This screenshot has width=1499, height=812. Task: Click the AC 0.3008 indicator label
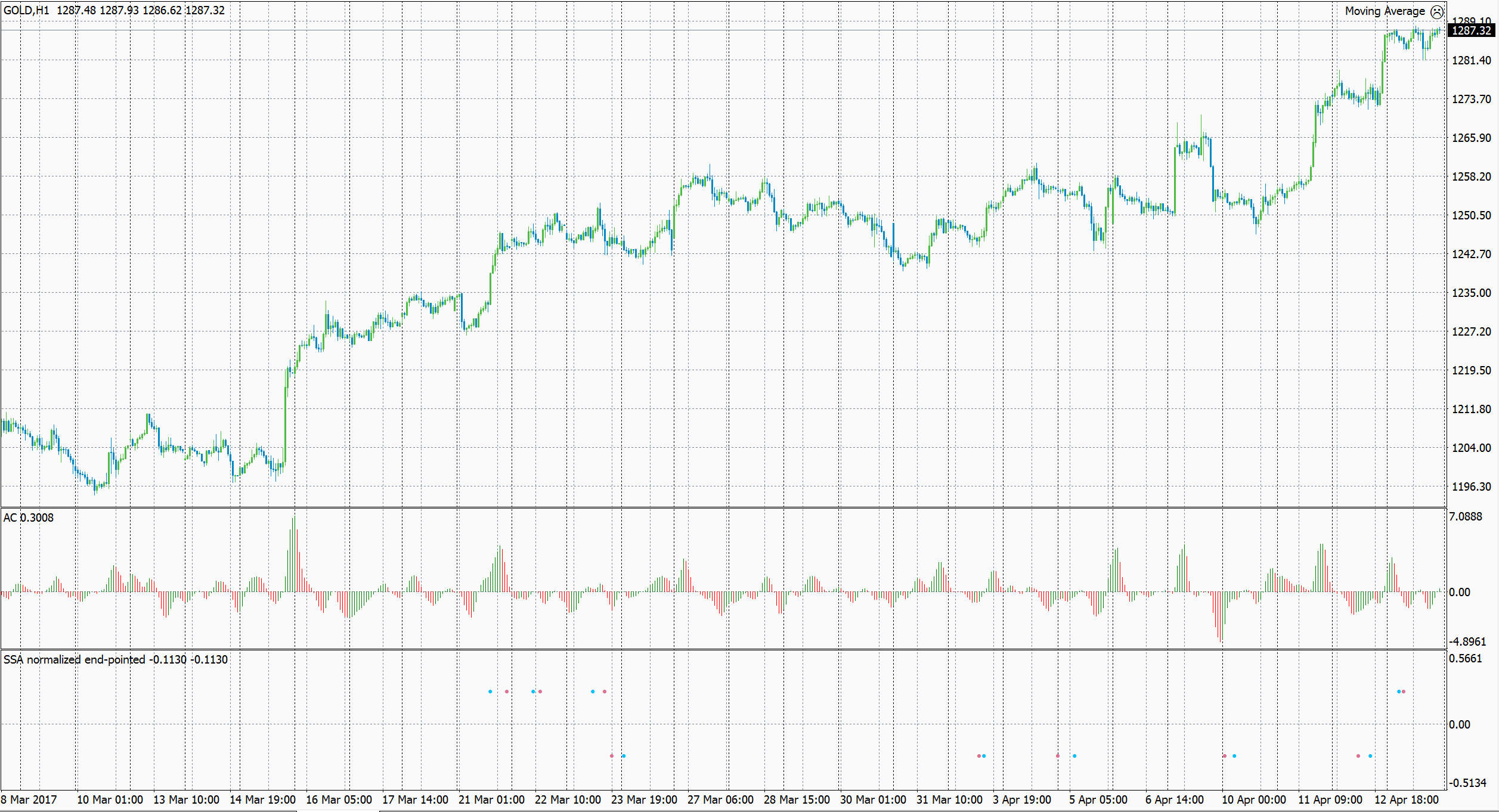[x=29, y=517]
